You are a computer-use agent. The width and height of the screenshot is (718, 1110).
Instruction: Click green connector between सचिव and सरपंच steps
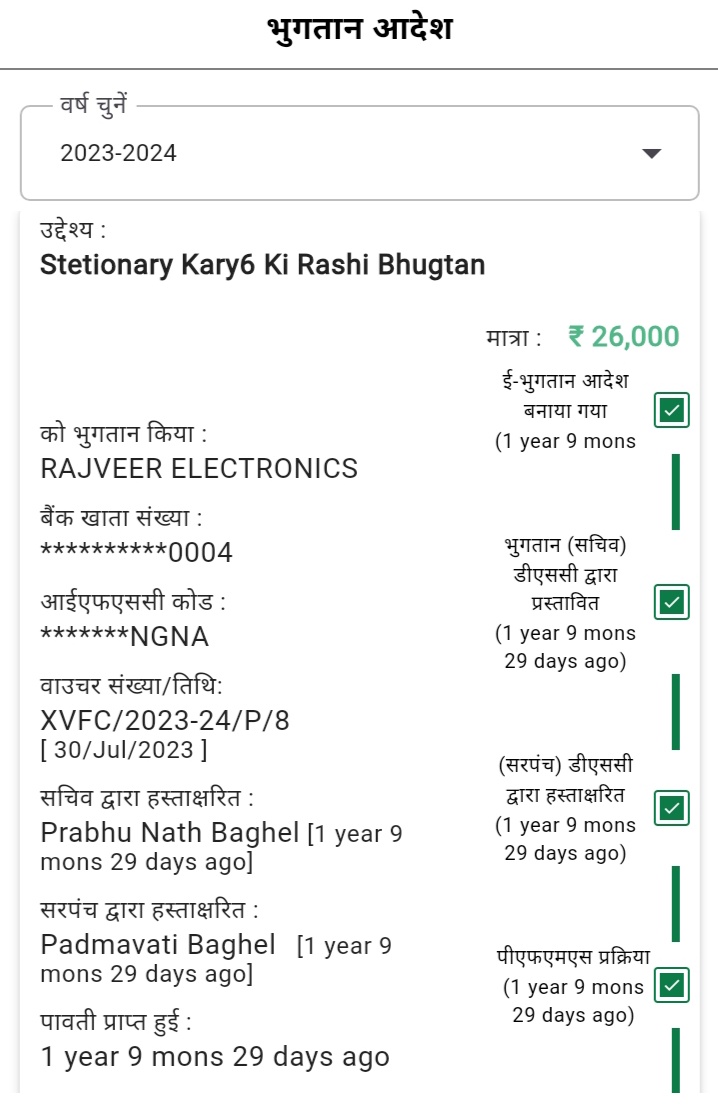[676, 712]
